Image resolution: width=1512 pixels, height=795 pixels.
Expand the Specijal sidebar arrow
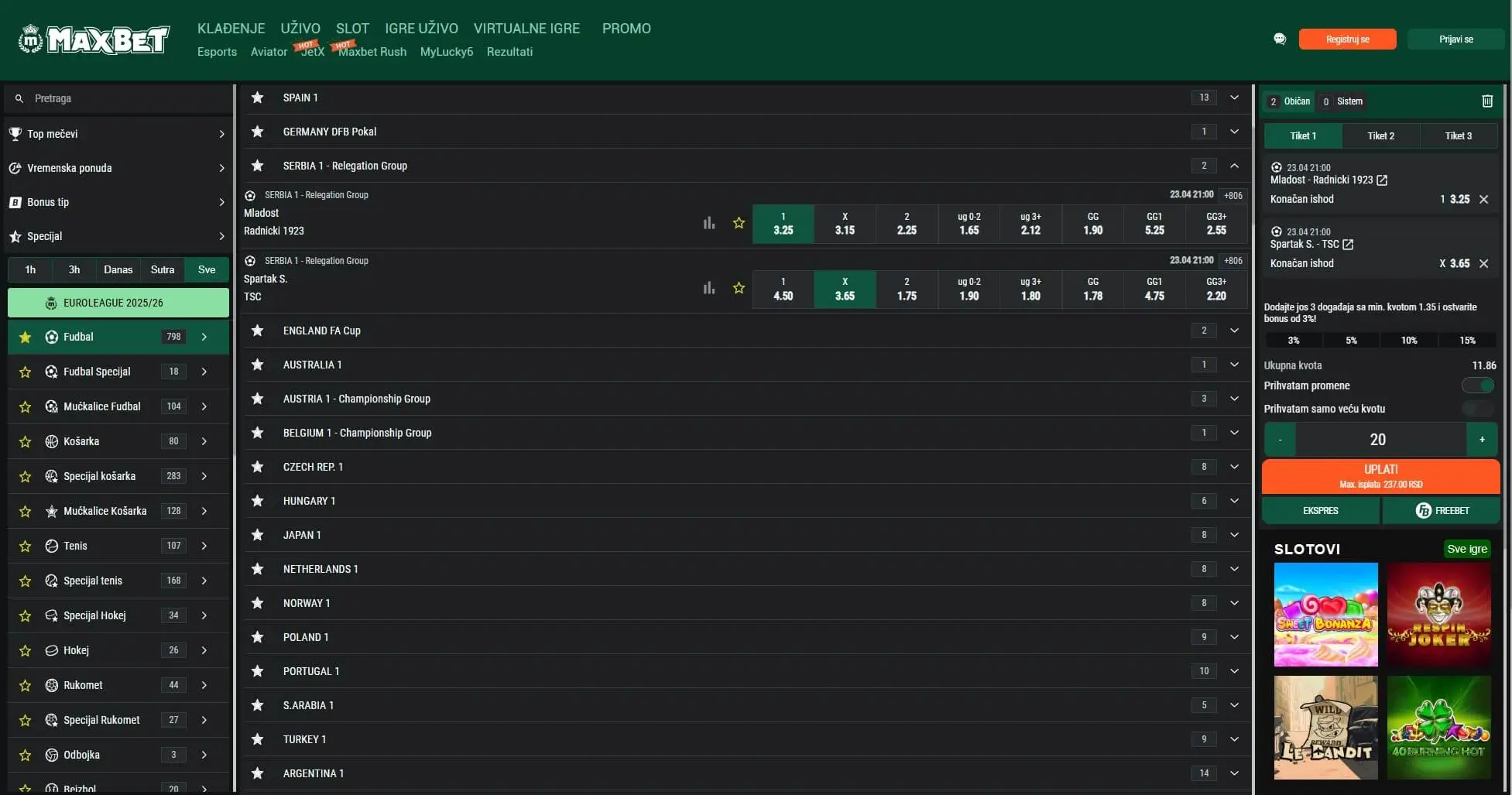(x=221, y=236)
